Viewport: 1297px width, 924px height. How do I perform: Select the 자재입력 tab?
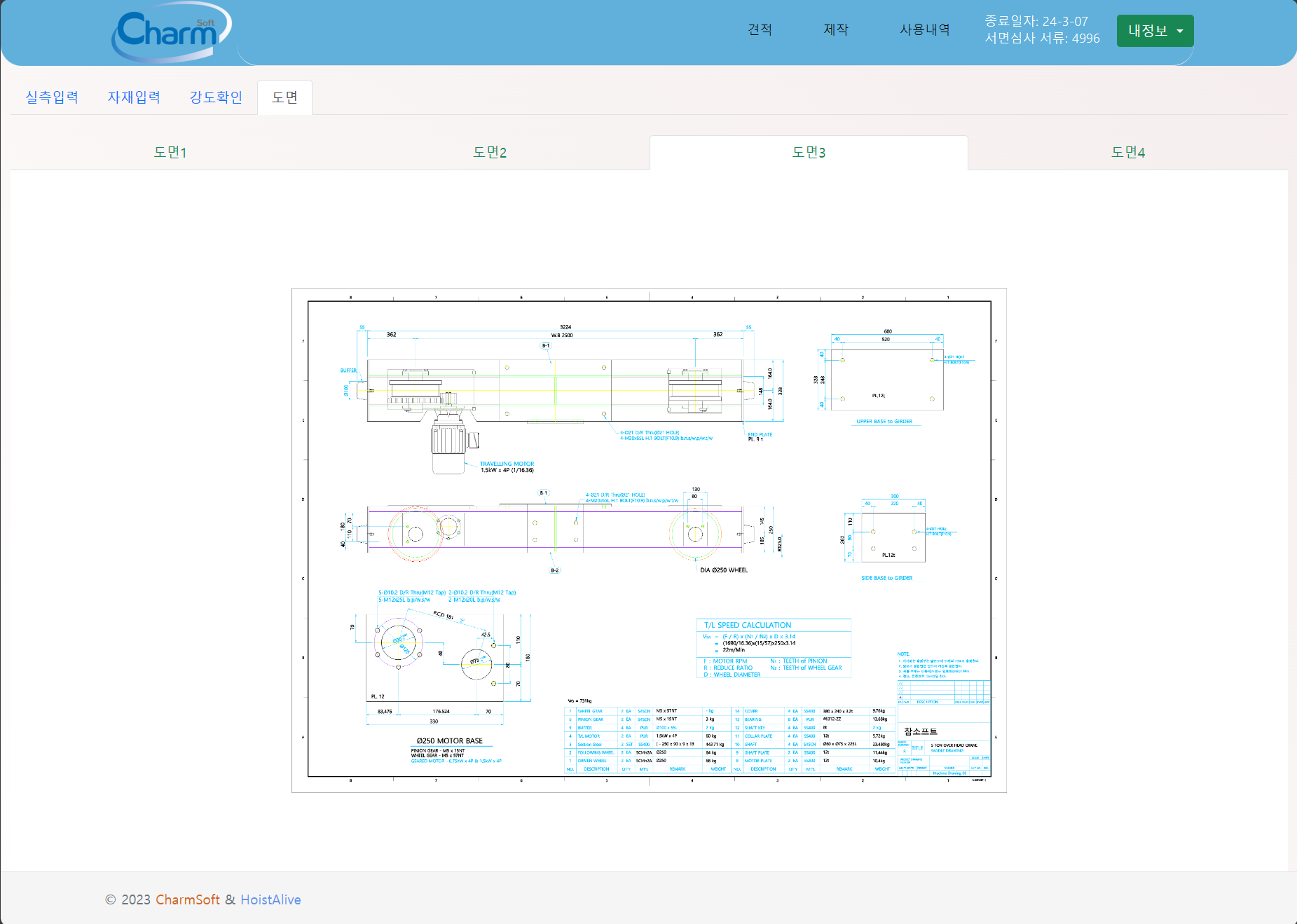click(x=134, y=97)
